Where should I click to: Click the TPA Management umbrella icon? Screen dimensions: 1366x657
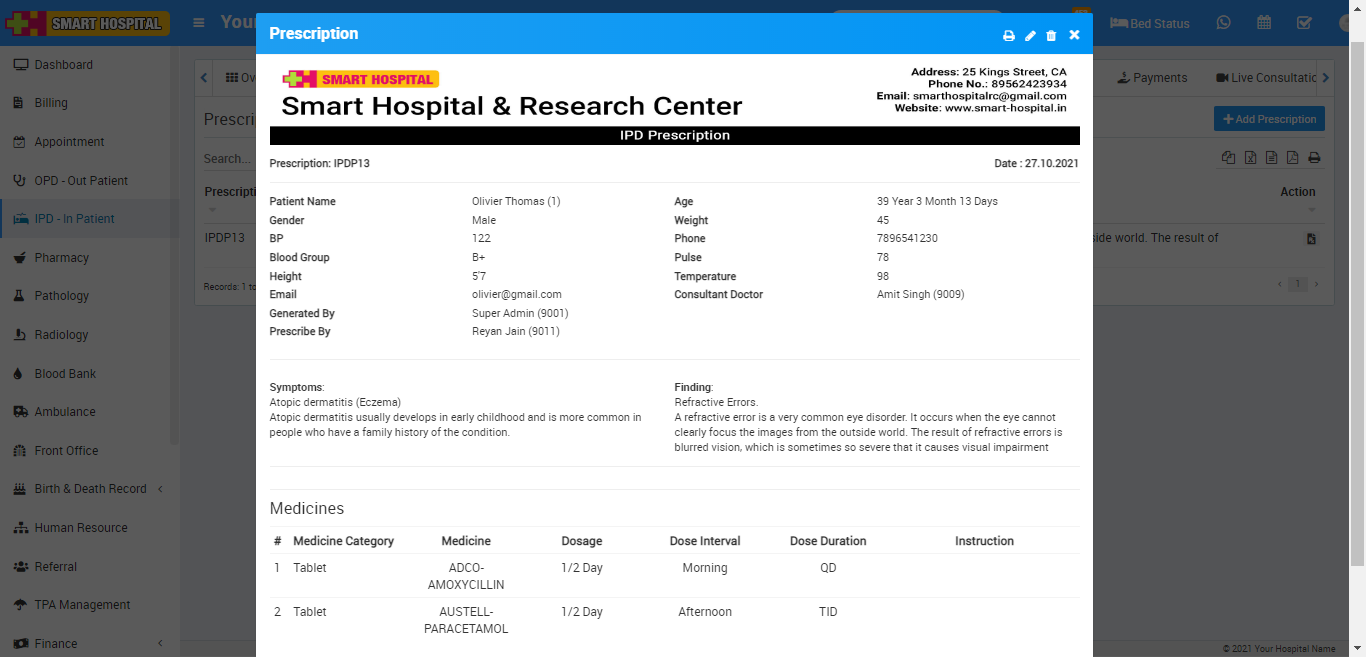pyautogui.click(x=20, y=605)
